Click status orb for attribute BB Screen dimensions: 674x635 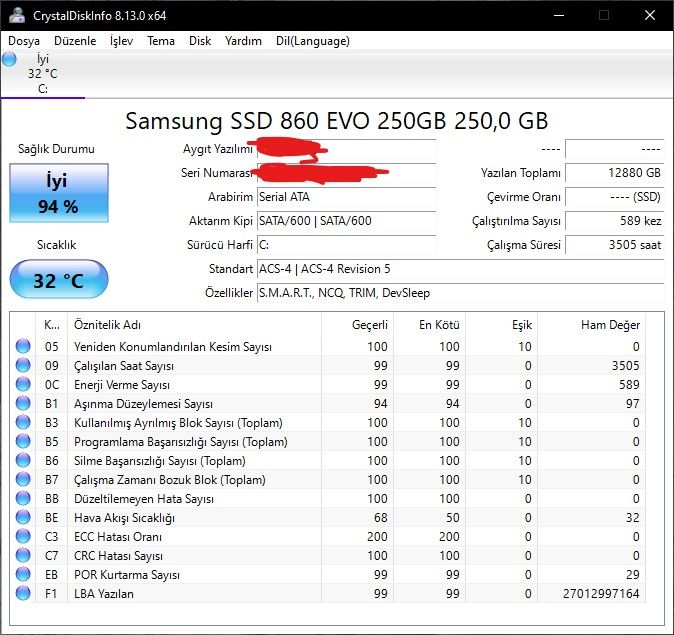23,498
